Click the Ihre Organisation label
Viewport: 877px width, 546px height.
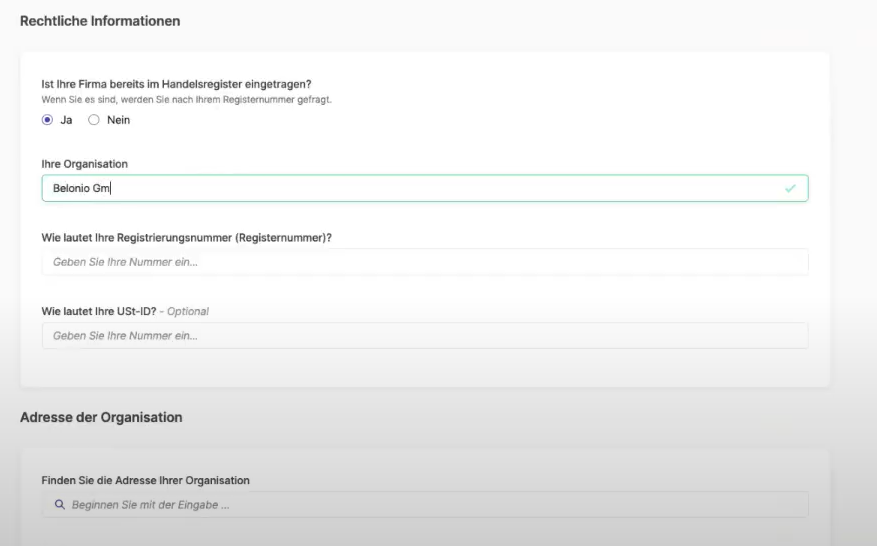[x=84, y=164]
